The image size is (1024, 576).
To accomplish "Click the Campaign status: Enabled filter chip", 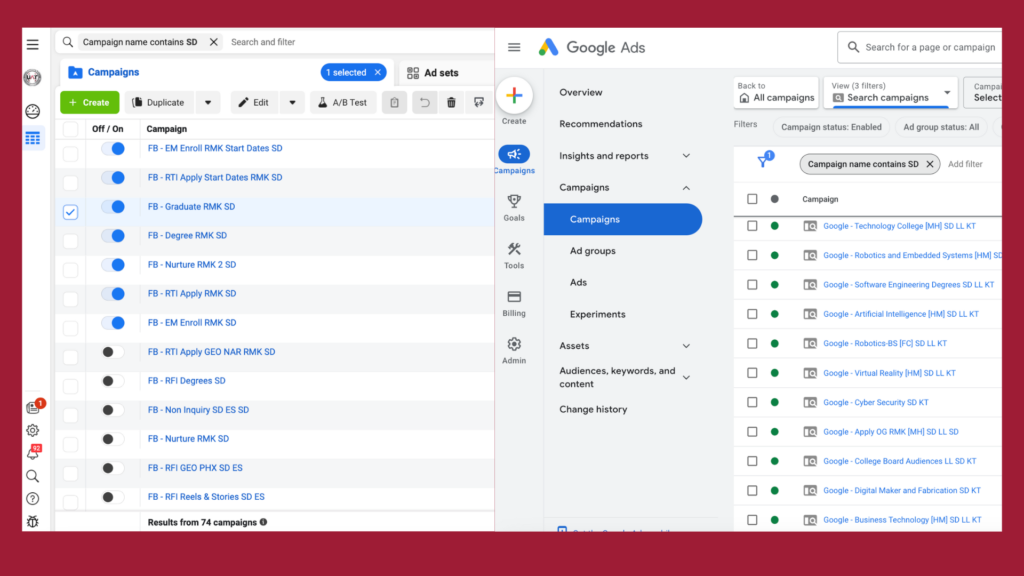I will tap(831, 127).
